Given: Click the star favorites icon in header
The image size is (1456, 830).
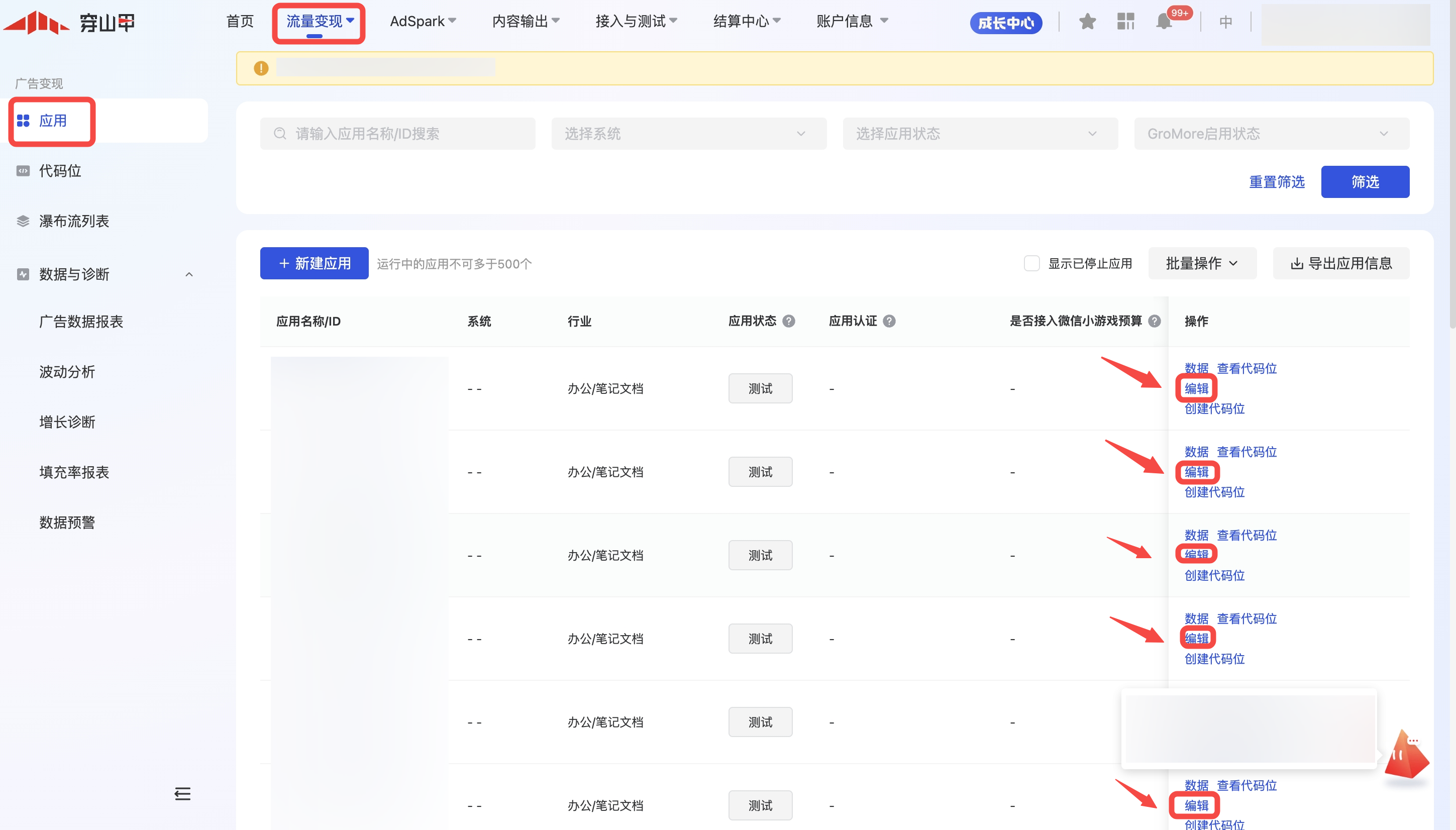Looking at the screenshot, I should pyautogui.click(x=1087, y=22).
